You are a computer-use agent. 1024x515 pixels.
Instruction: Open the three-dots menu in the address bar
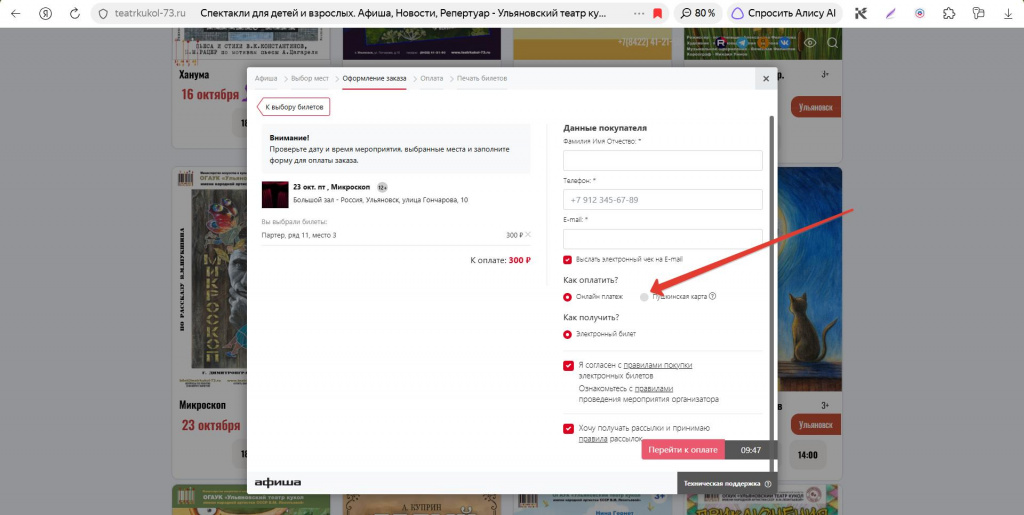639,13
